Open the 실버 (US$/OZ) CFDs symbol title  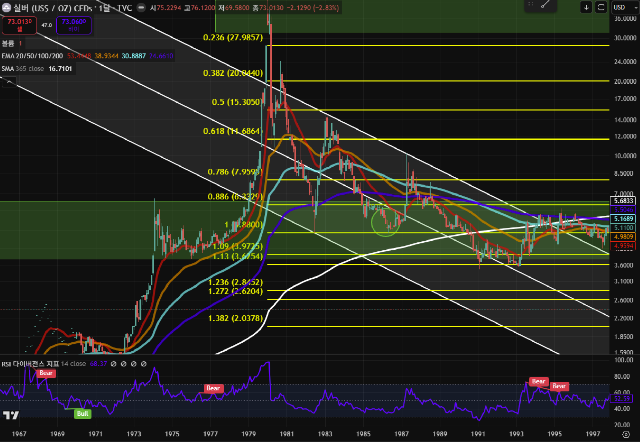pos(53,7)
